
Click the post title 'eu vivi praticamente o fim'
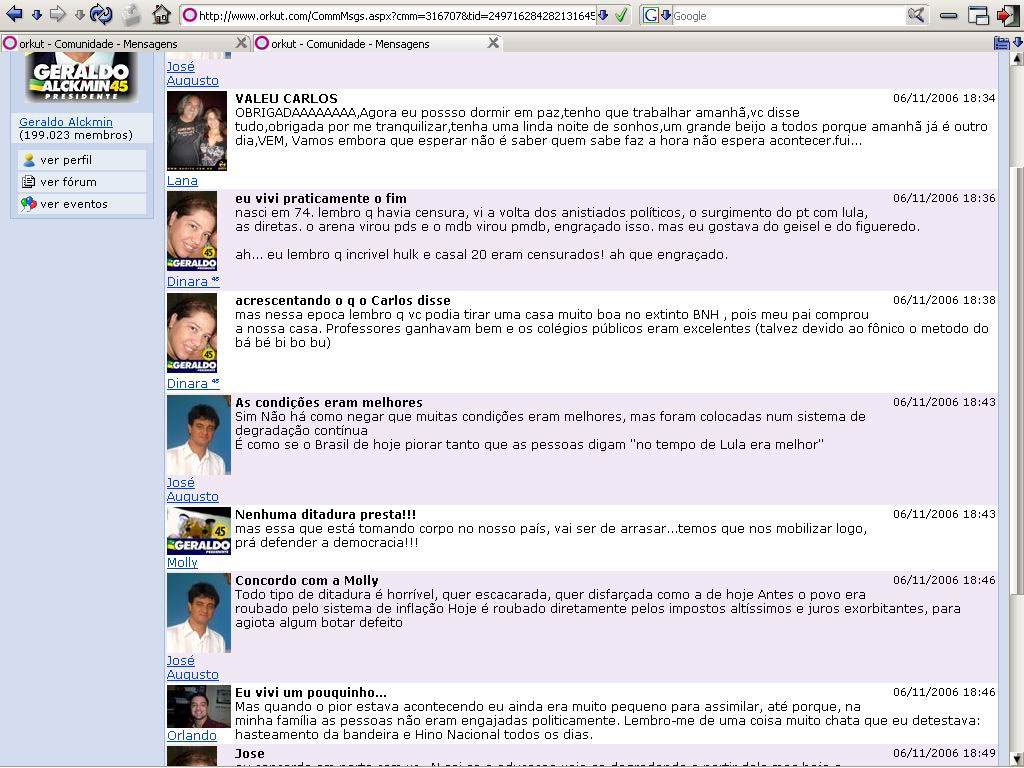[321, 199]
